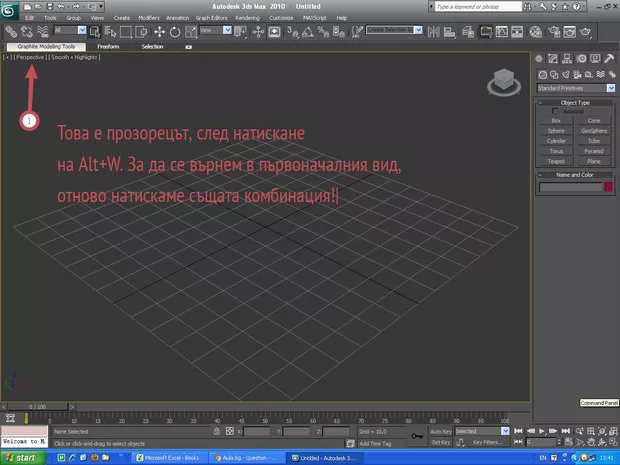This screenshot has width=620, height=465.
Task: Click the Teapot primitive button
Action: pyautogui.click(x=556, y=160)
